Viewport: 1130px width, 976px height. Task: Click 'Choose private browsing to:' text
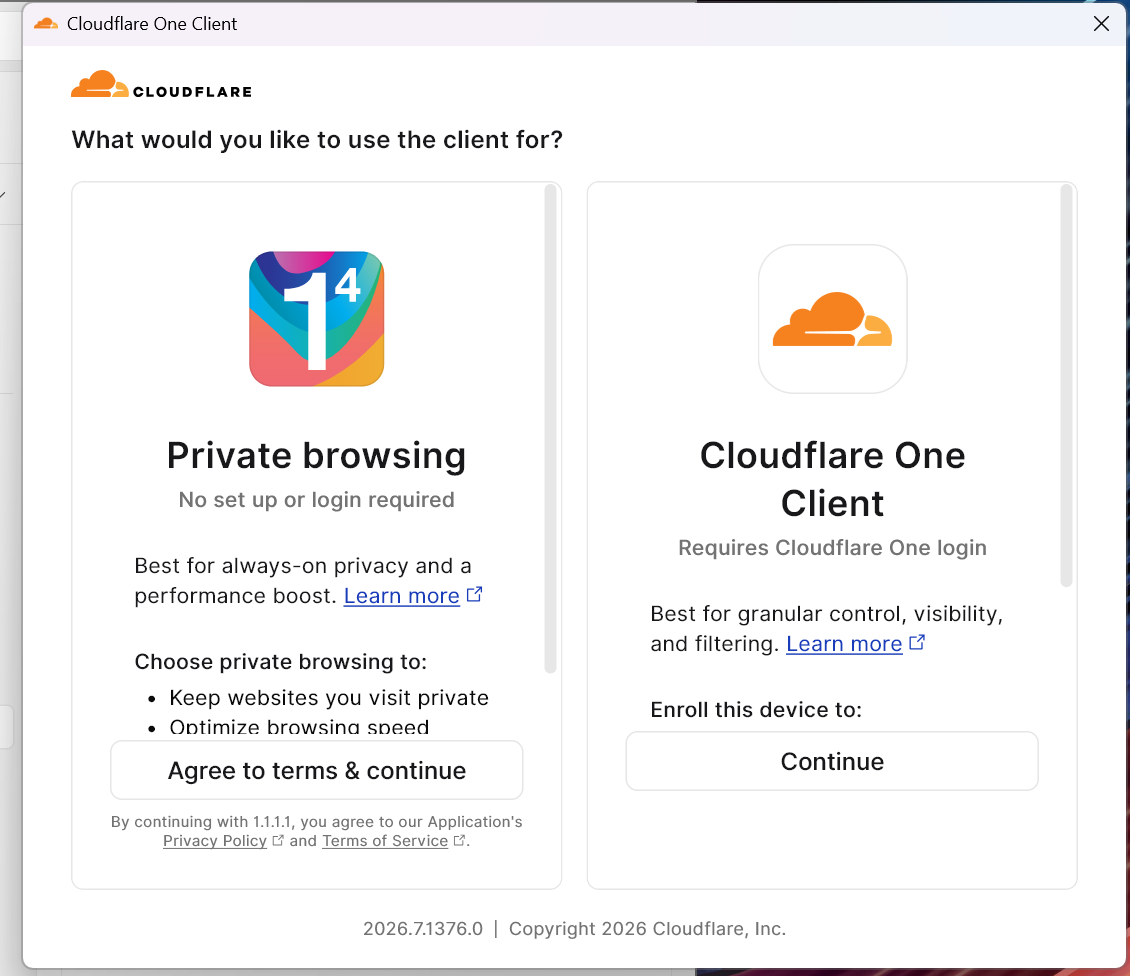pyautogui.click(x=280, y=662)
